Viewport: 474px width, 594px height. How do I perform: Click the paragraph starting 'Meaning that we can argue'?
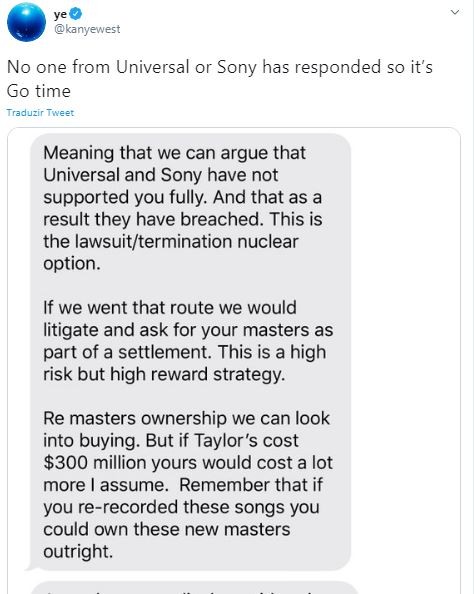183,208
